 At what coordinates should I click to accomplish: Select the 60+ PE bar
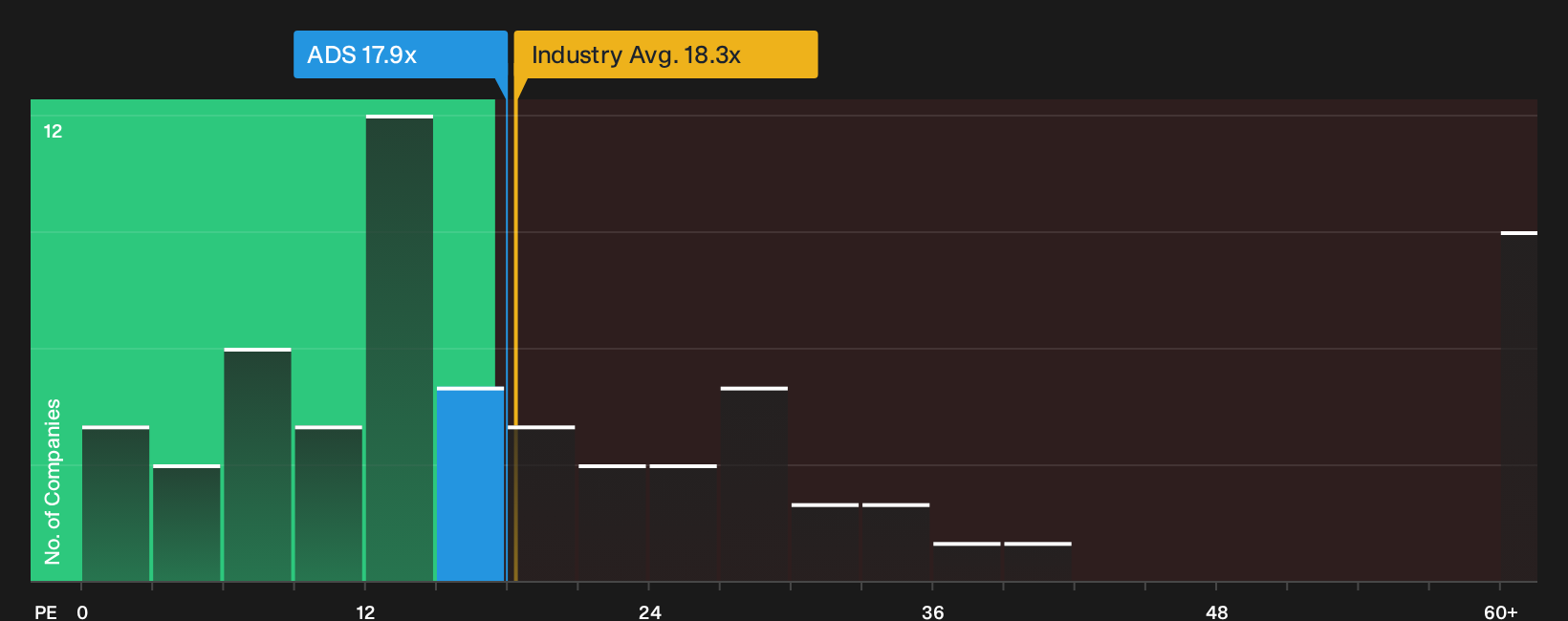coord(1518,406)
